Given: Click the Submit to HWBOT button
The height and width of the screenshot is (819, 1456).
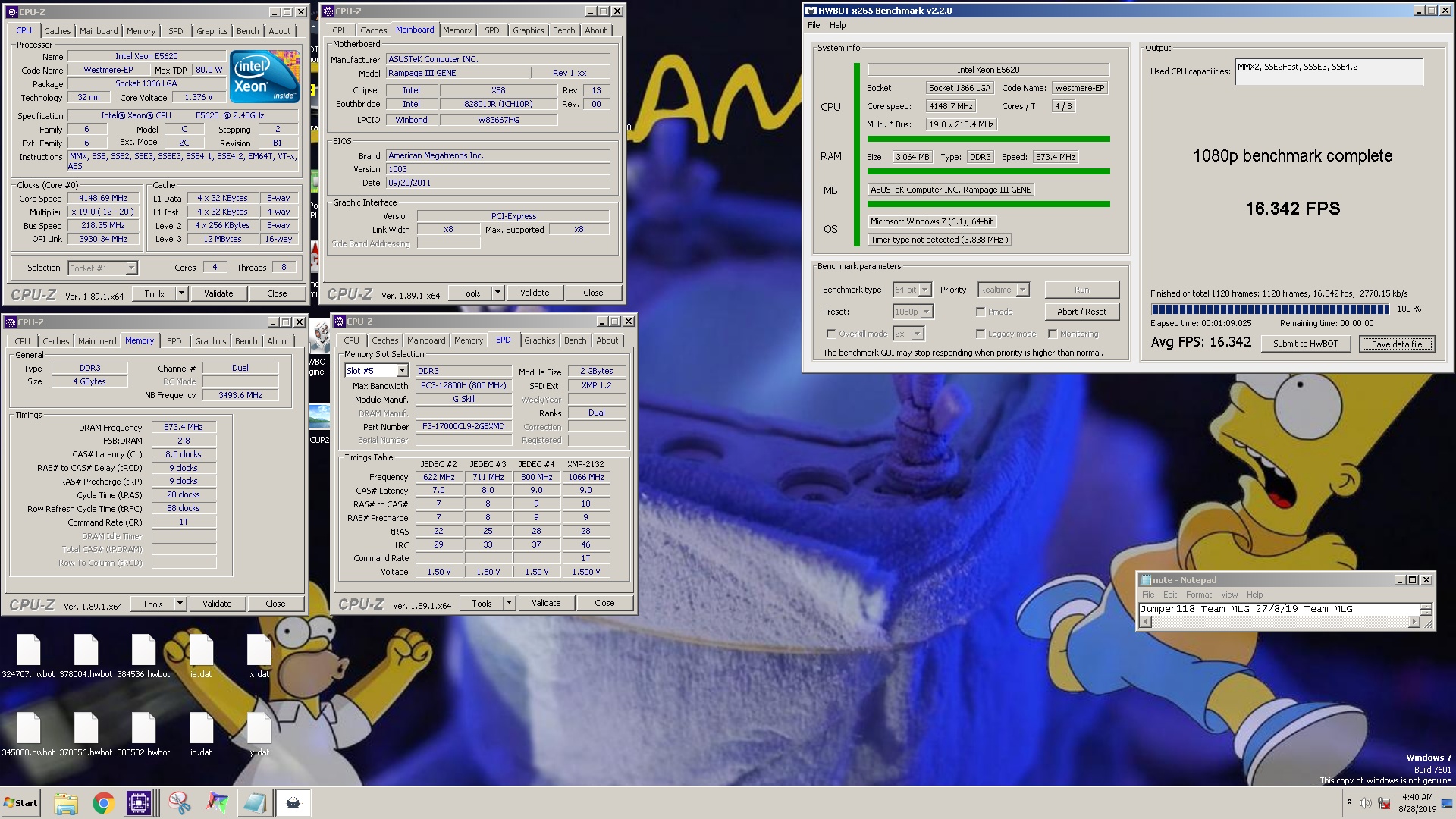Looking at the screenshot, I should 1305,344.
